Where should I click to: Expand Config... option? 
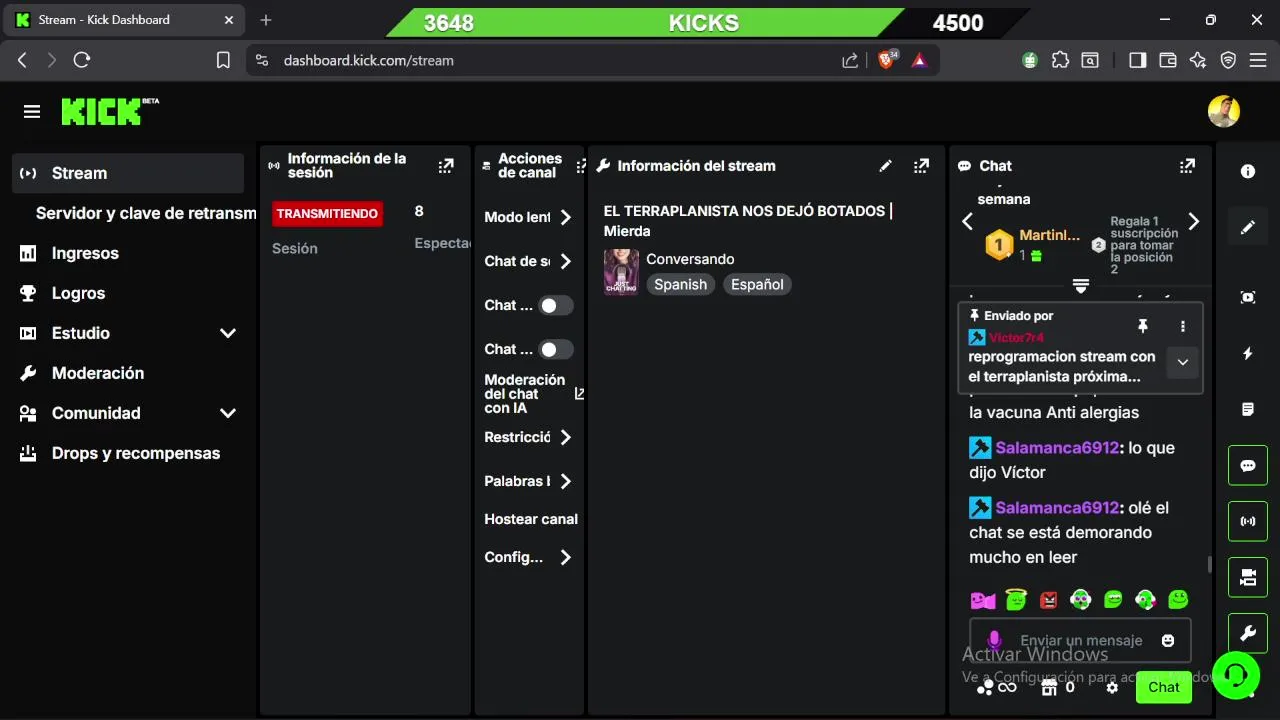pos(528,557)
